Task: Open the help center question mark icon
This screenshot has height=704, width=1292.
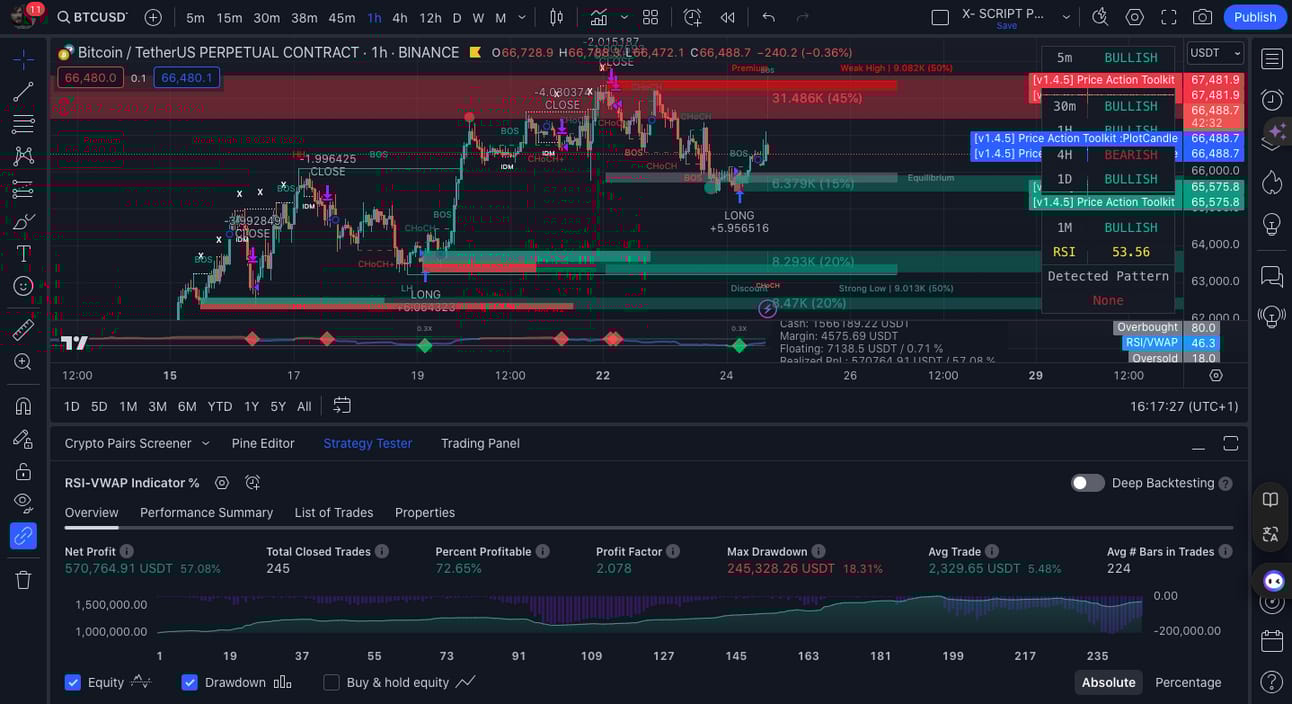Action: click(1272, 682)
